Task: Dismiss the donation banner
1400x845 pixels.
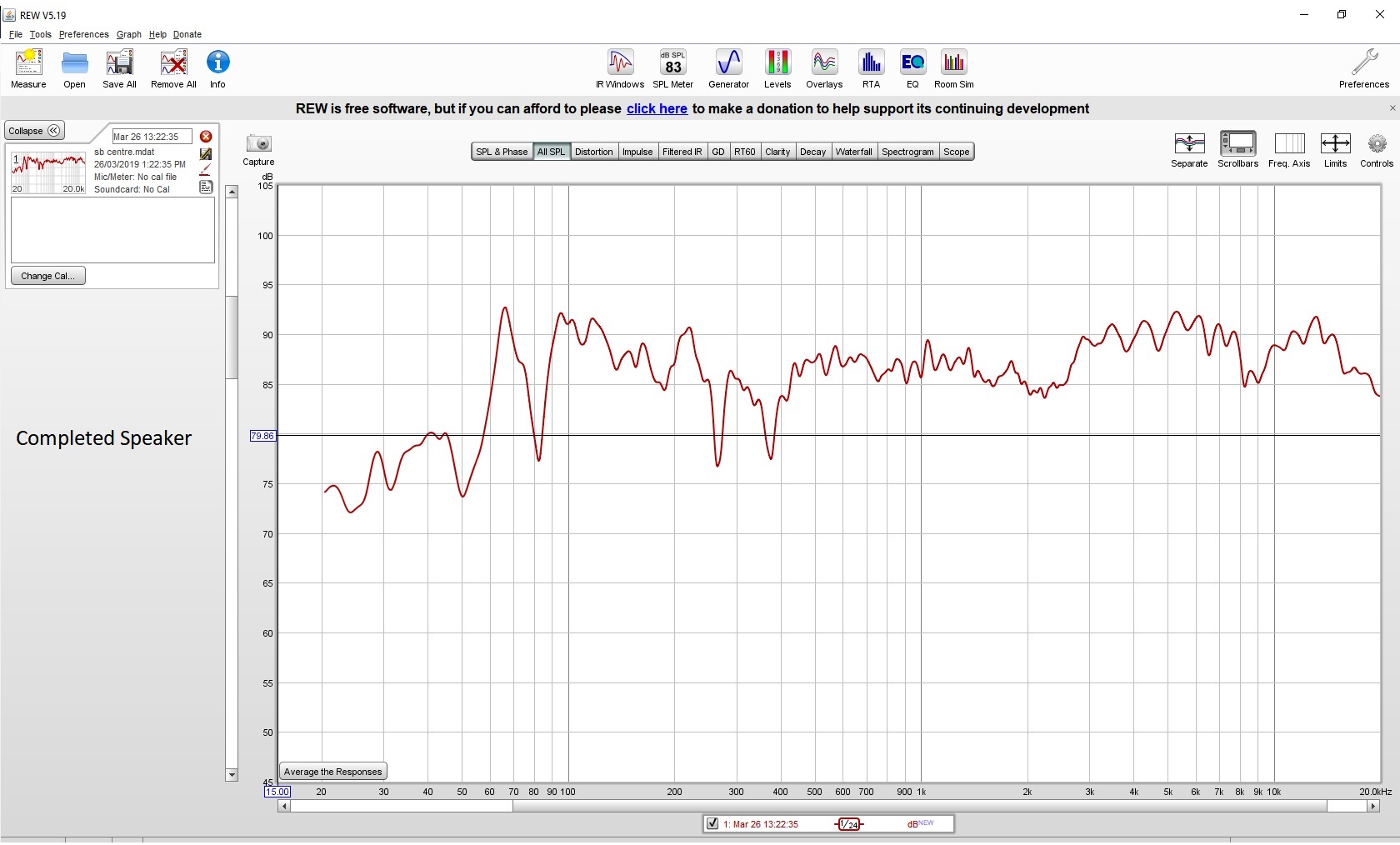Action: (x=1392, y=108)
